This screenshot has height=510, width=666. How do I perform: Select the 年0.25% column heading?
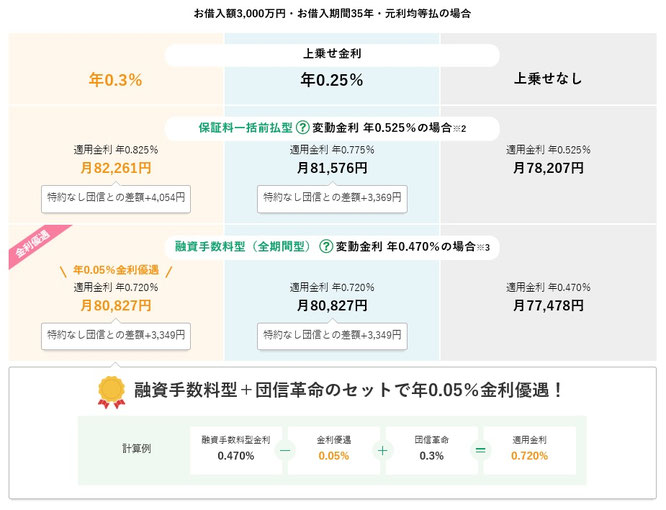(332, 80)
